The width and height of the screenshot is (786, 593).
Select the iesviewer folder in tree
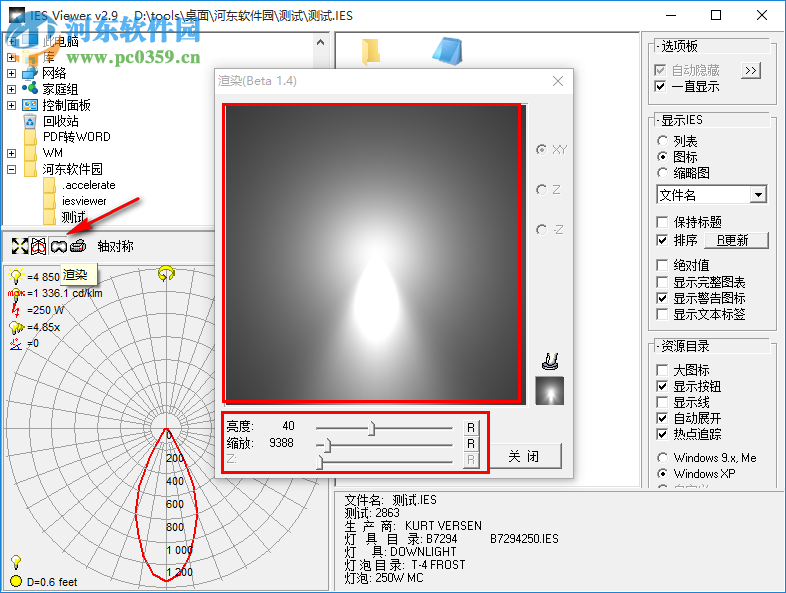84,201
